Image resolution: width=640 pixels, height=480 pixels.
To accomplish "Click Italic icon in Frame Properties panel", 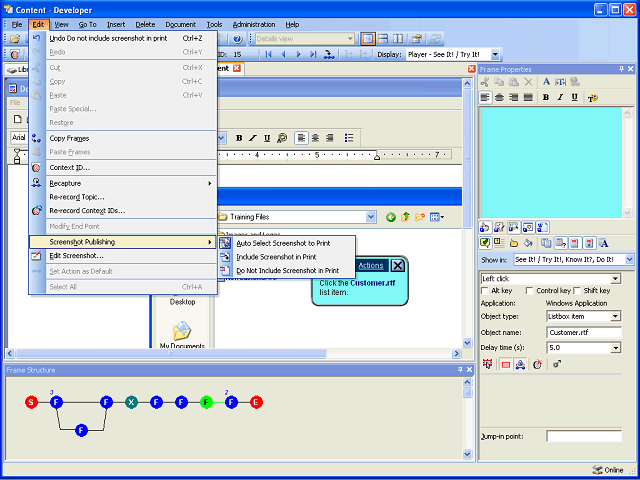I will coord(560,97).
